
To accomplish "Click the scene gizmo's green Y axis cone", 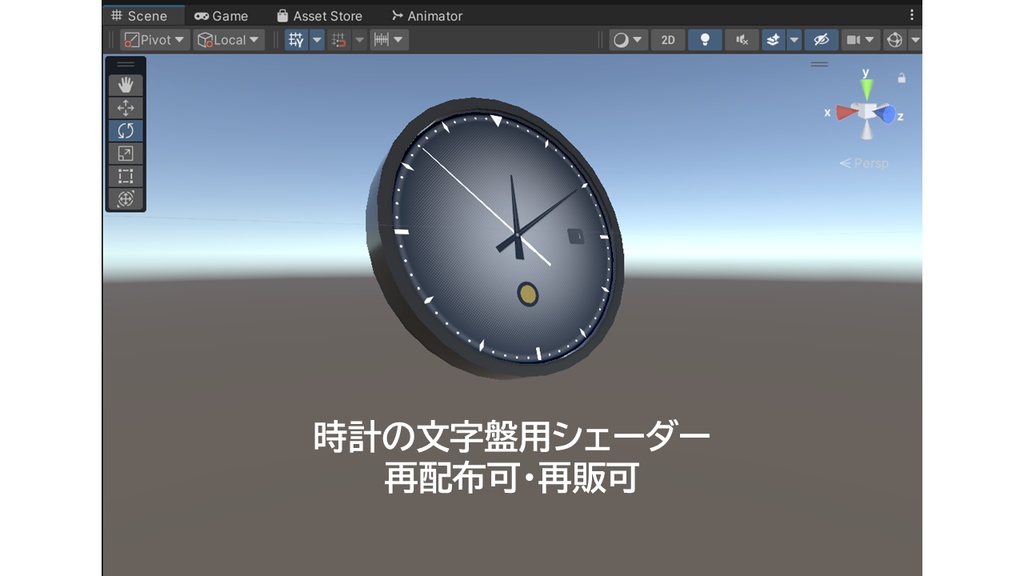I will coord(866,88).
